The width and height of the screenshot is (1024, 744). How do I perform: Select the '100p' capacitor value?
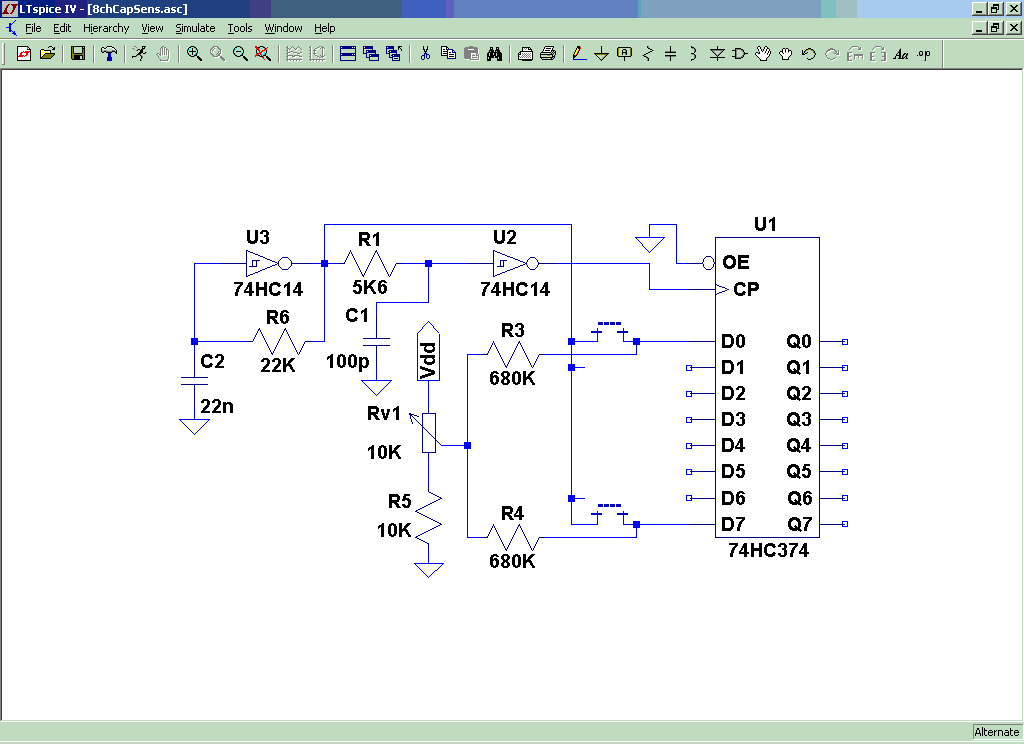pos(347,361)
